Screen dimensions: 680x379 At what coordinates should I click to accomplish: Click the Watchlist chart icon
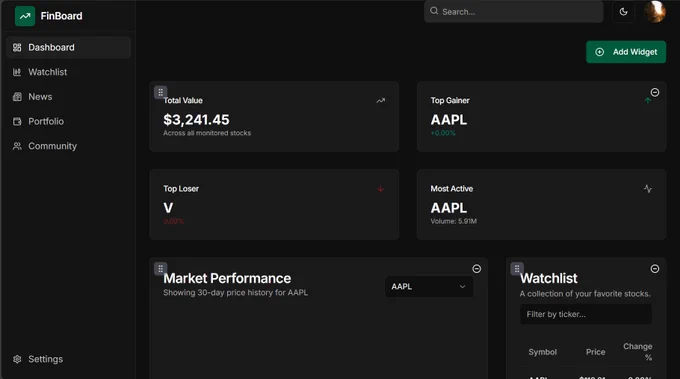17,72
